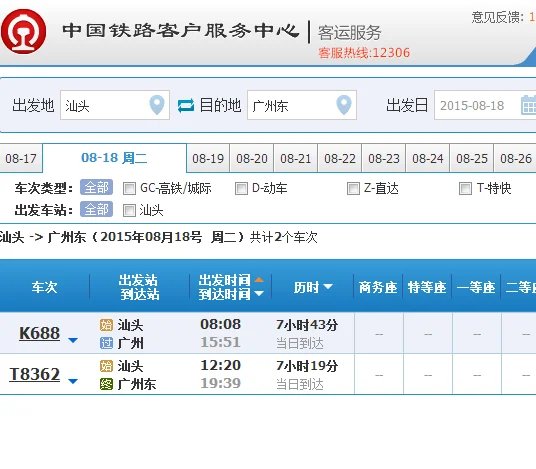Screen dimensions: 536x469
Task: Sort by departure time ascending arrow
Action: point(259,280)
